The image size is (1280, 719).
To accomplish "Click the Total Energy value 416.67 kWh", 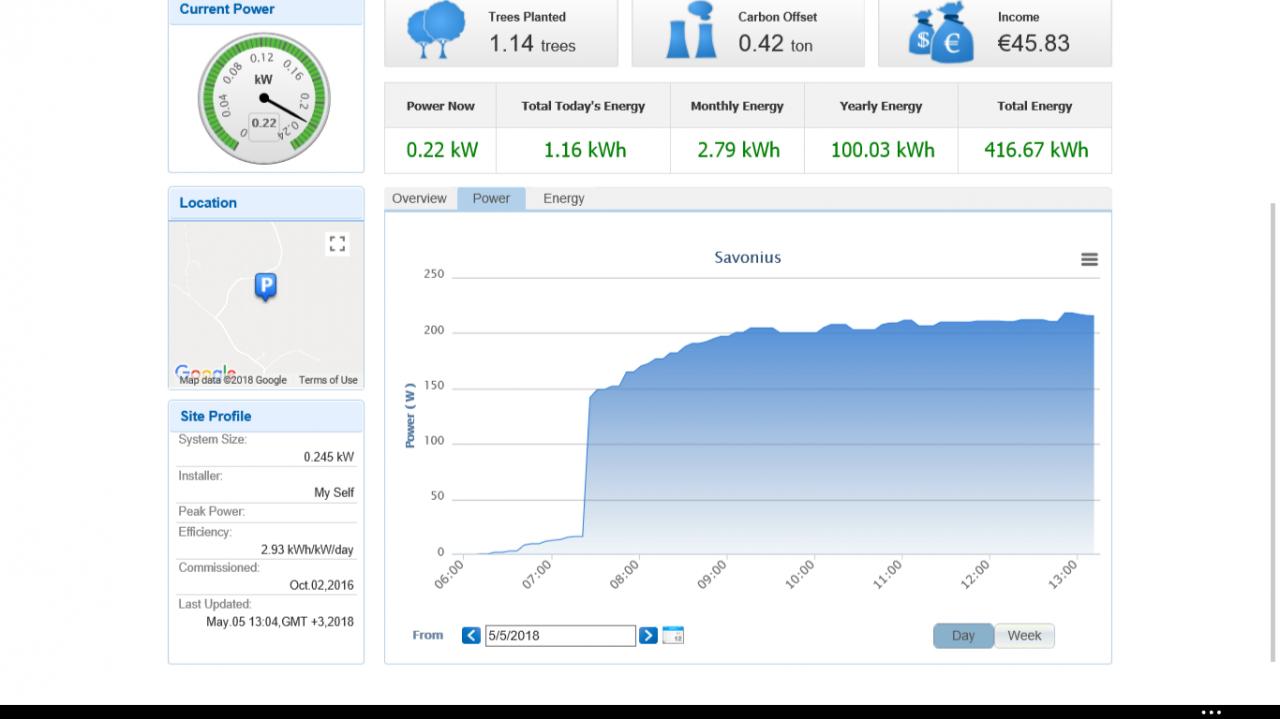I will pyautogui.click(x=1036, y=150).
